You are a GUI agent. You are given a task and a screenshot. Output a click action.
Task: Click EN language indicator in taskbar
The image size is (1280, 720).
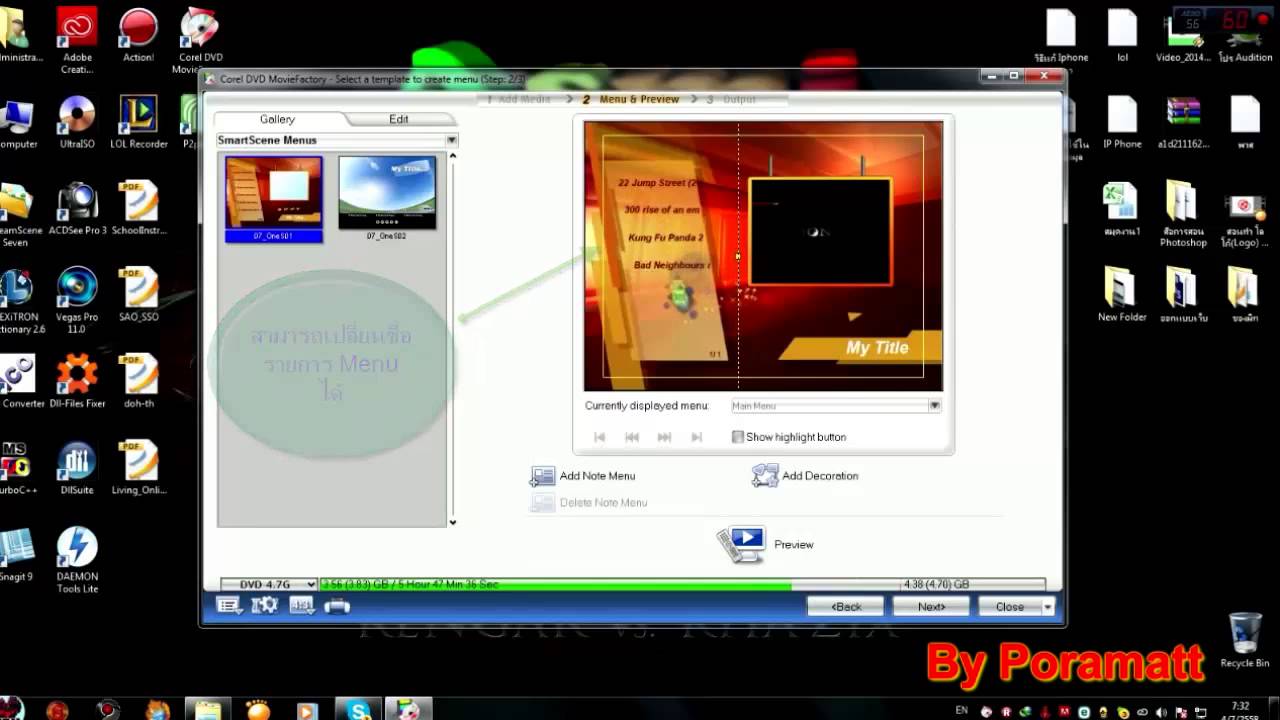click(962, 710)
